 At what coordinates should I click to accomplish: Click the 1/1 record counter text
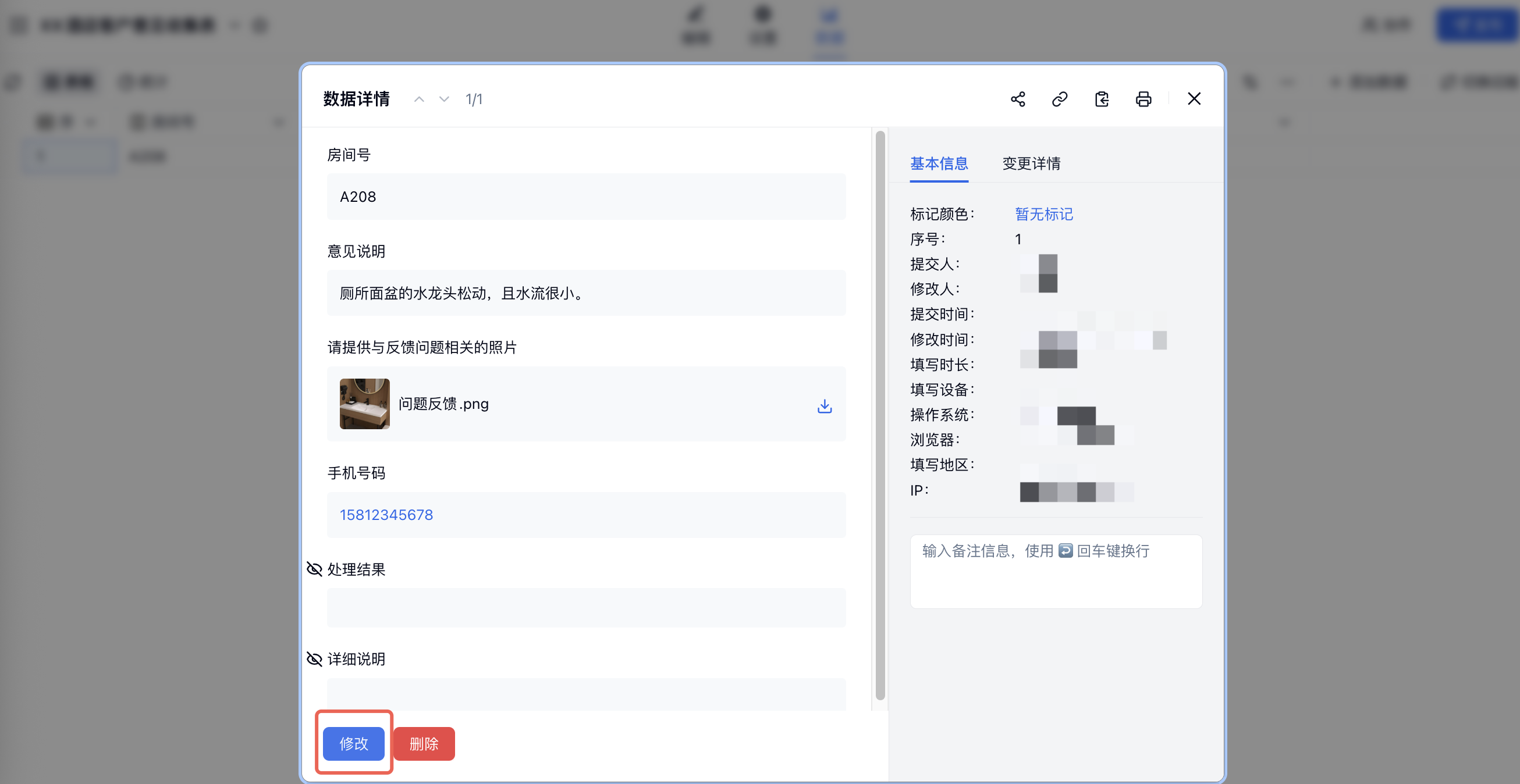474,99
